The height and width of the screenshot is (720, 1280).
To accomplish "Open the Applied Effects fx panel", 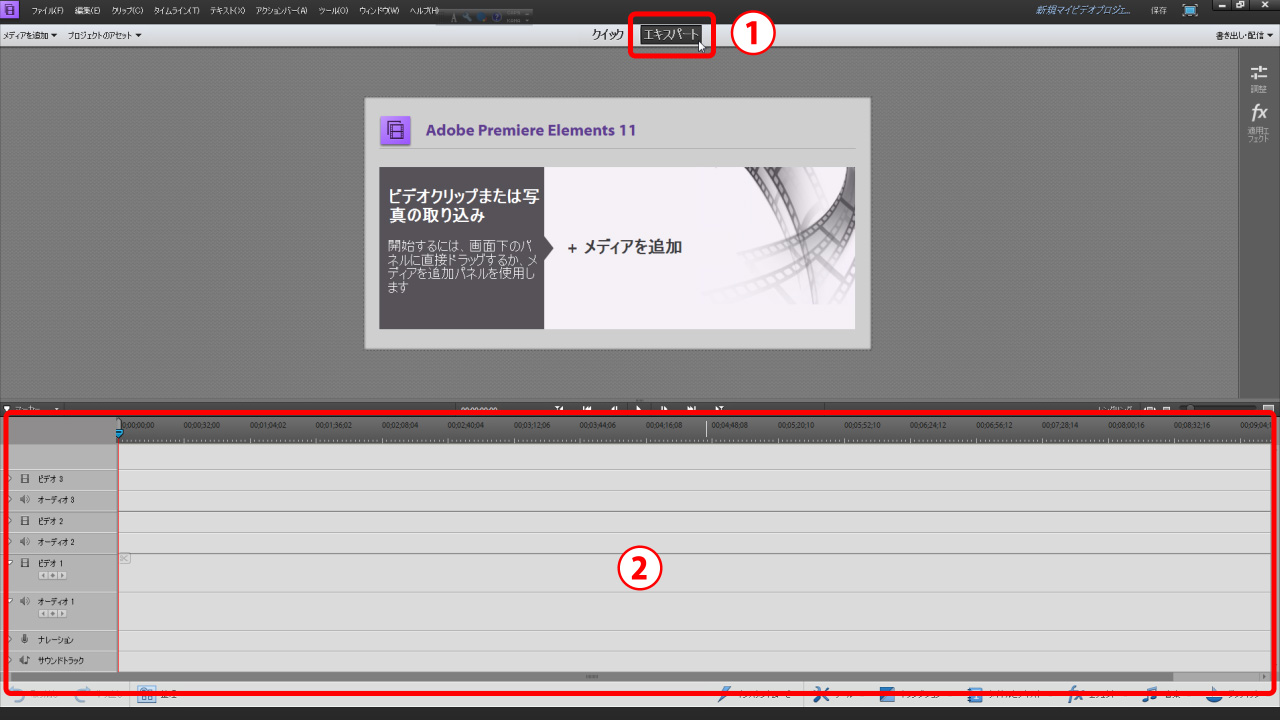I will [x=1258, y=121].
